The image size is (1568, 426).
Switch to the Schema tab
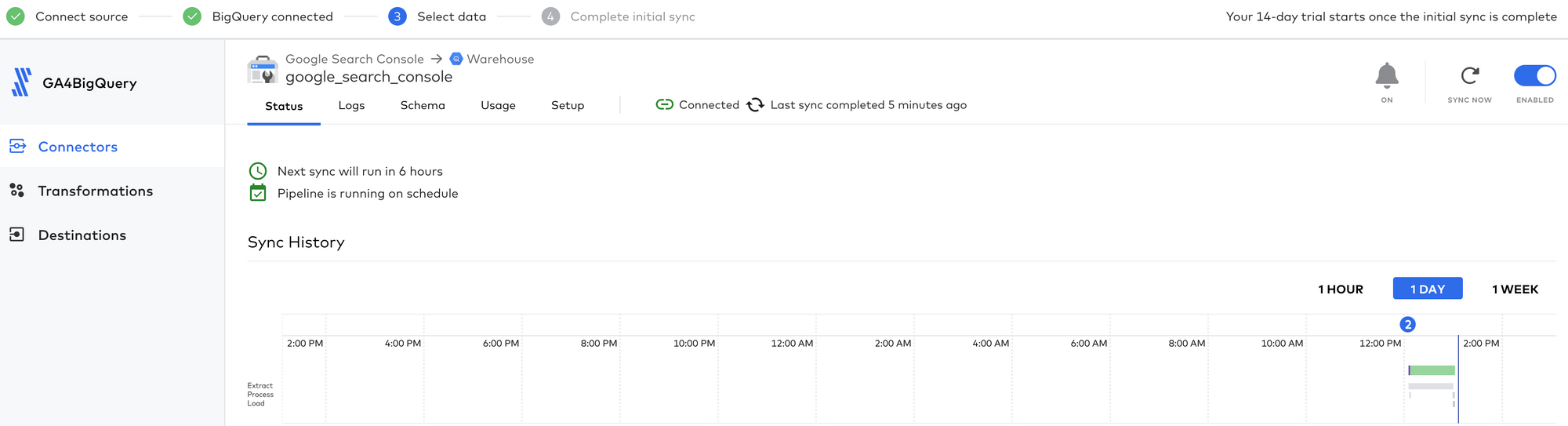click(x=423, y=105)
